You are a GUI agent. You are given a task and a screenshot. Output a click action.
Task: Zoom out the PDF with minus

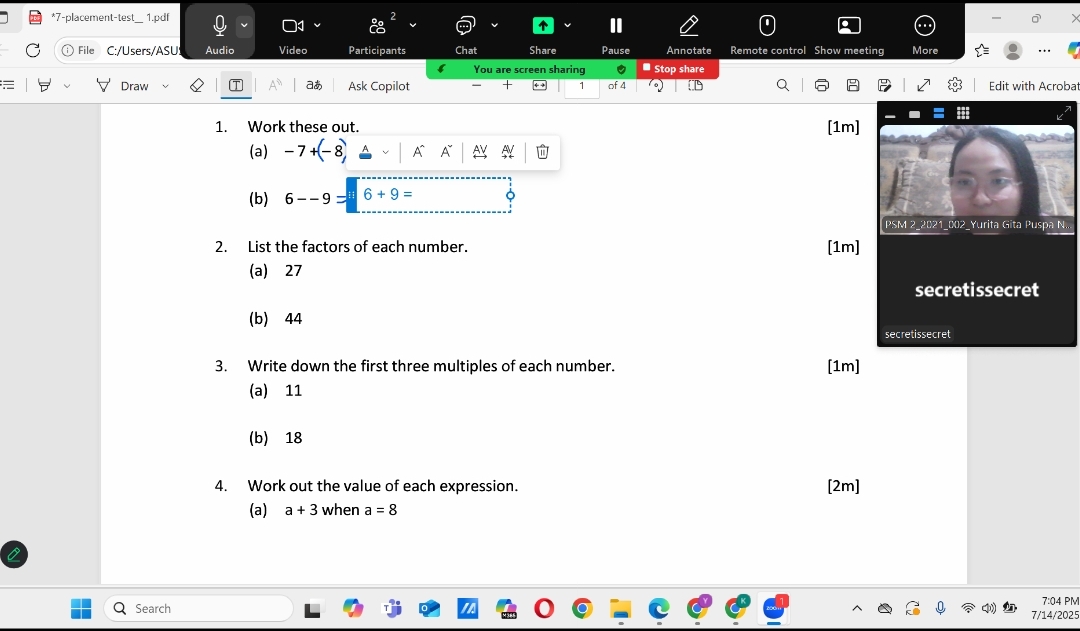(476, 85)
